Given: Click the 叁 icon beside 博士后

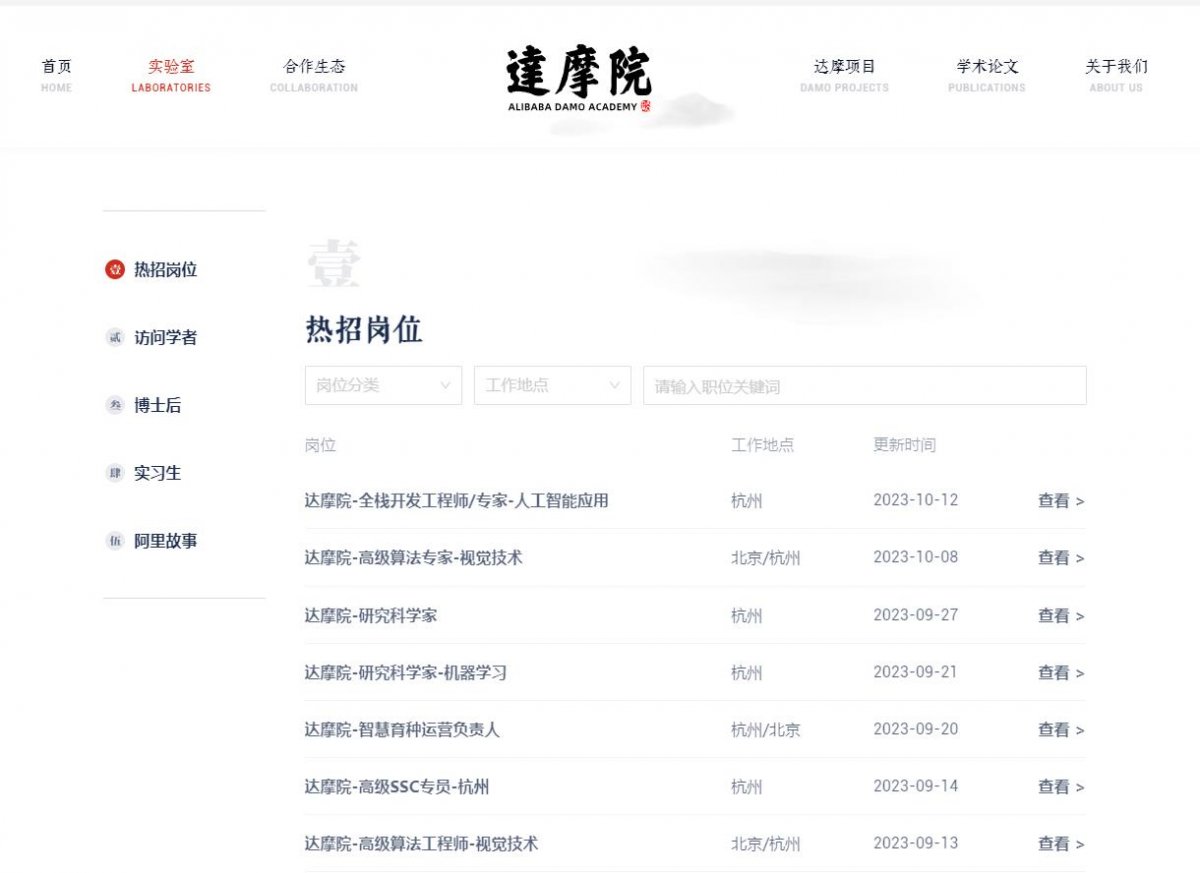Looking at the screenshot, I should pos(115,406).
